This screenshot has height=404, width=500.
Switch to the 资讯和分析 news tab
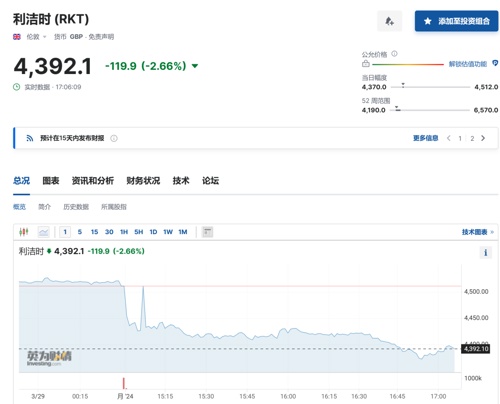[x=93, y=181]
